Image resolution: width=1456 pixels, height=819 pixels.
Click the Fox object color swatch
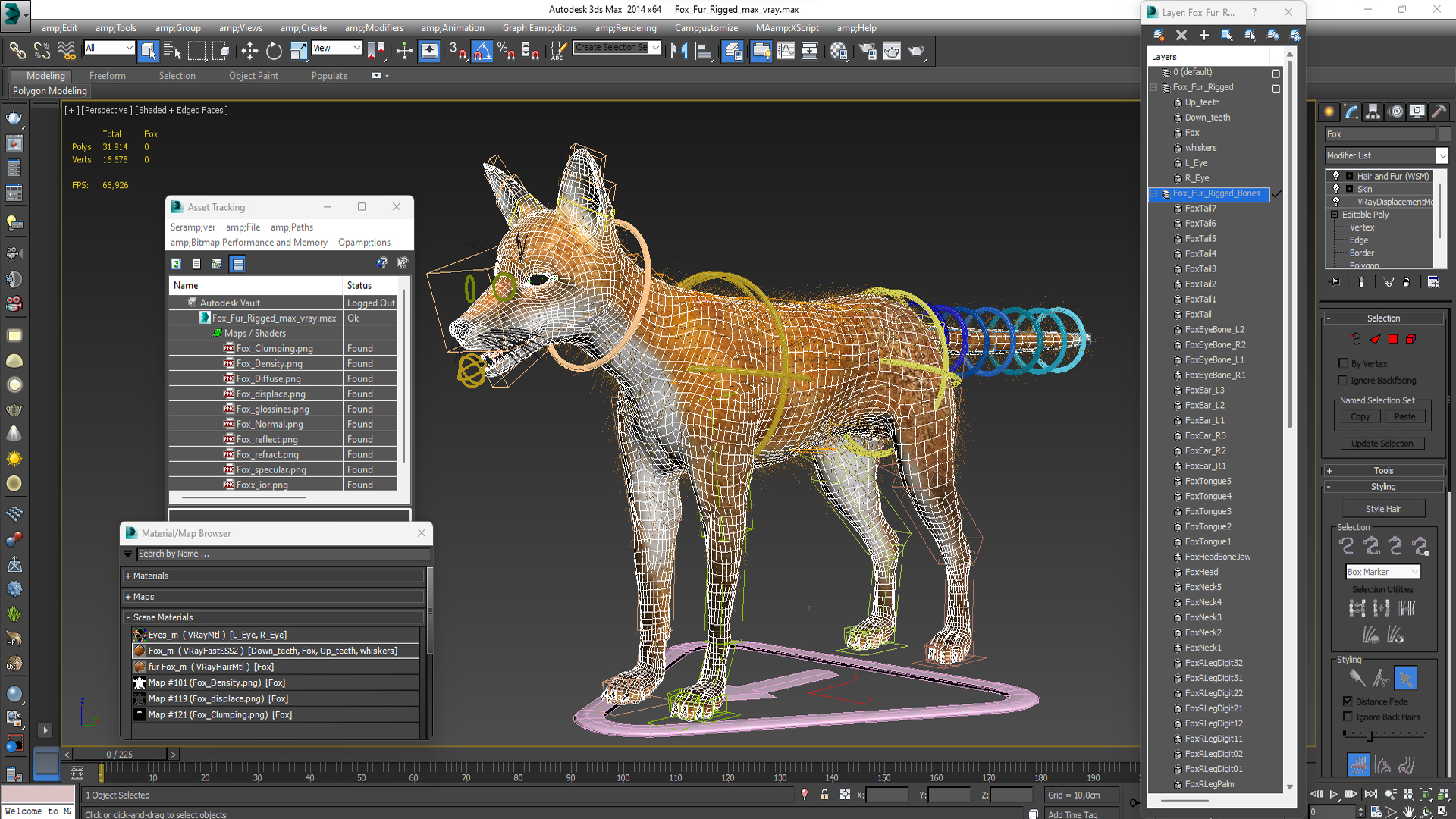[x=1445, y=134]
